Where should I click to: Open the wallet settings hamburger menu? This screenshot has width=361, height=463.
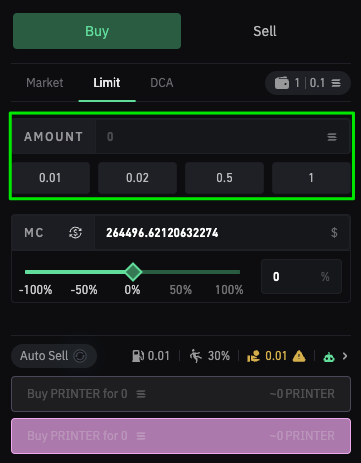tap(336, 83)
